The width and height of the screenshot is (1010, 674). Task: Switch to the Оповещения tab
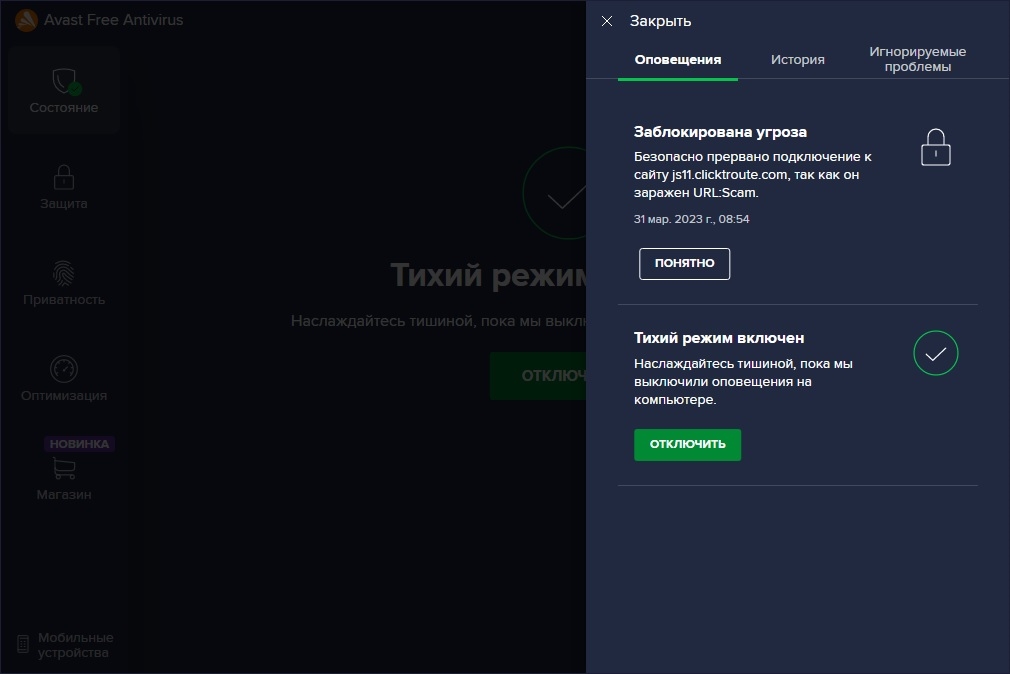tap(677, 59)
